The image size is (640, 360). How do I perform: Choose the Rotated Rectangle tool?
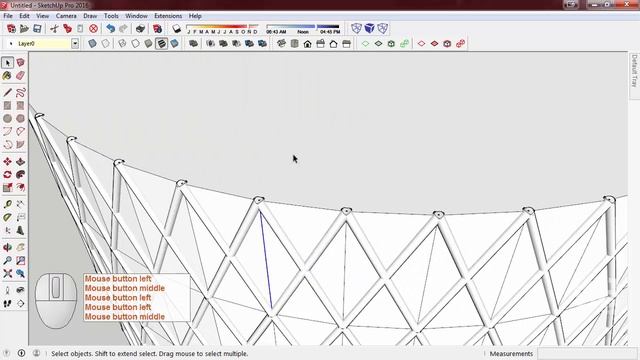20,106
